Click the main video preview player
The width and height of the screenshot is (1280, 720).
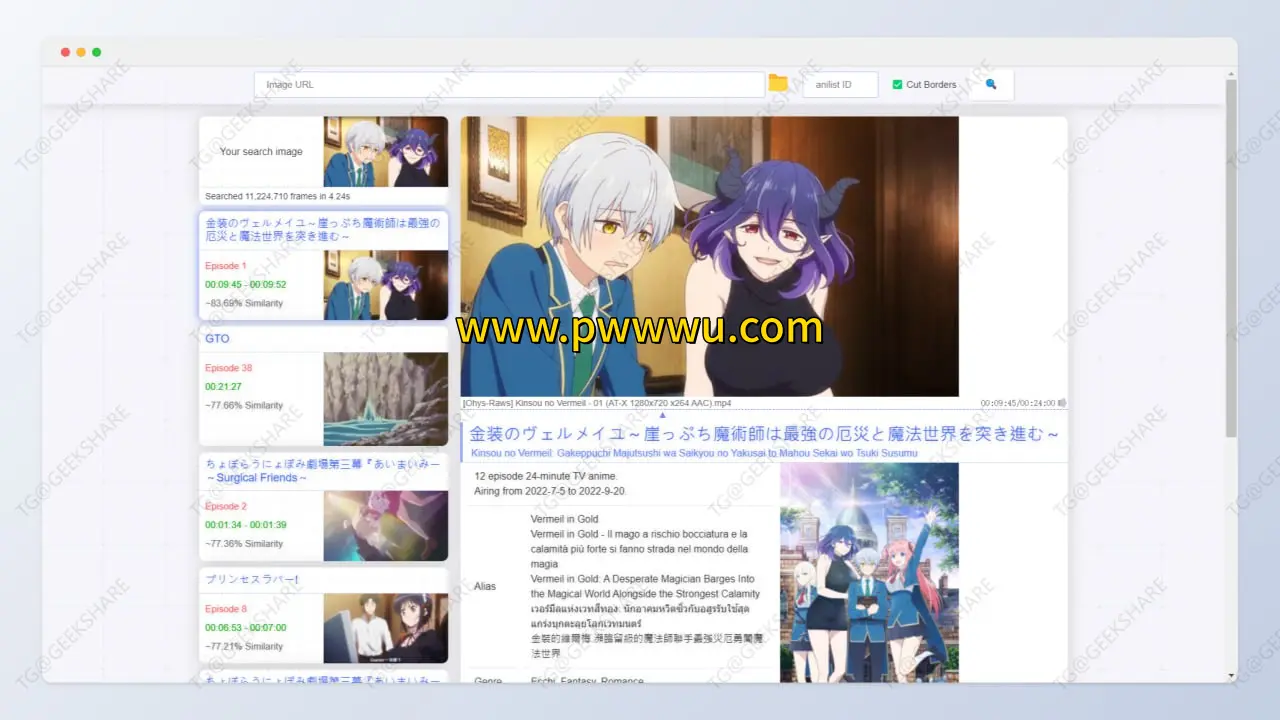click(x=709, y=256)
